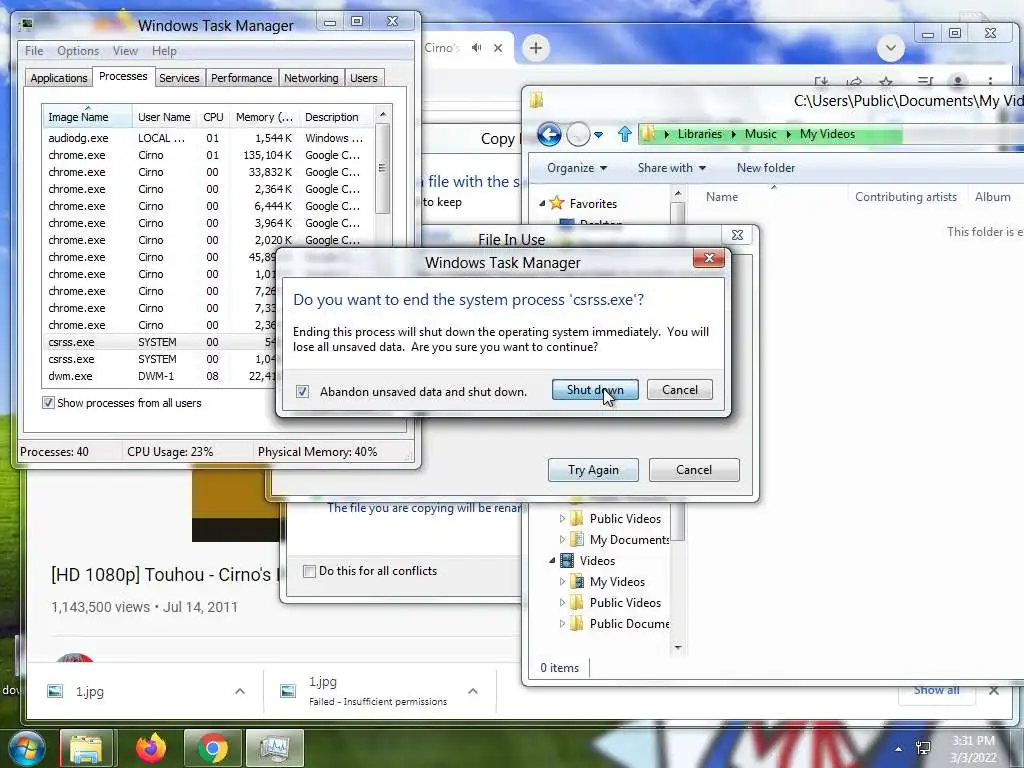Open the Share with dropdown
Image resolution: width=1024 pixels, height=768 pixels.
pyautogui.click(x=671, y=168)
